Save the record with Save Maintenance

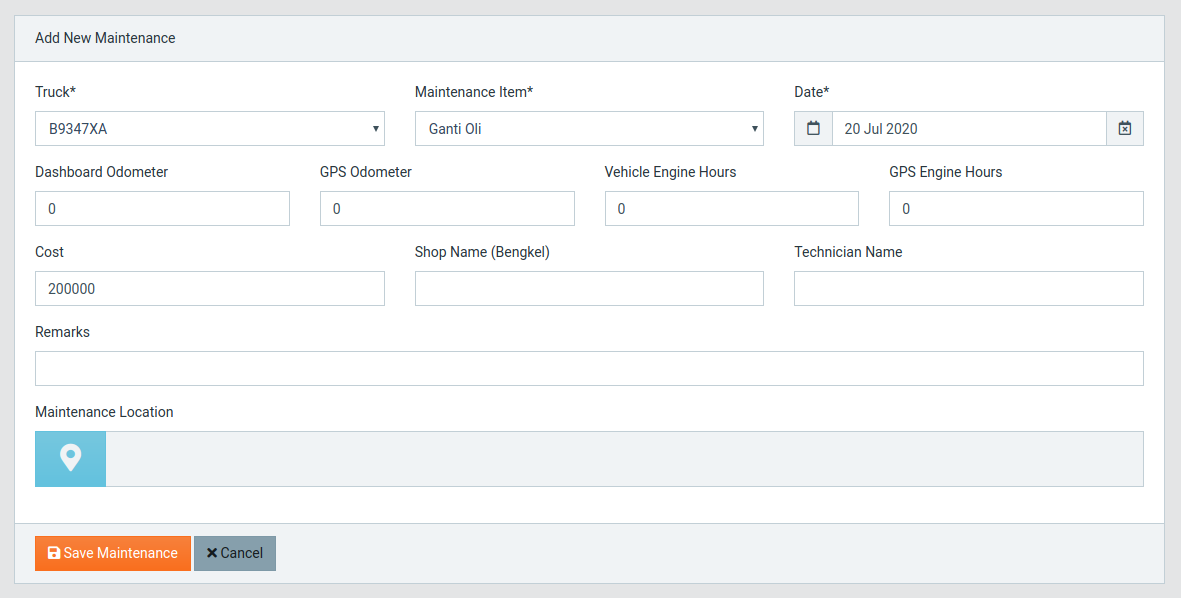pyautogui.click(x=113, y=553)
